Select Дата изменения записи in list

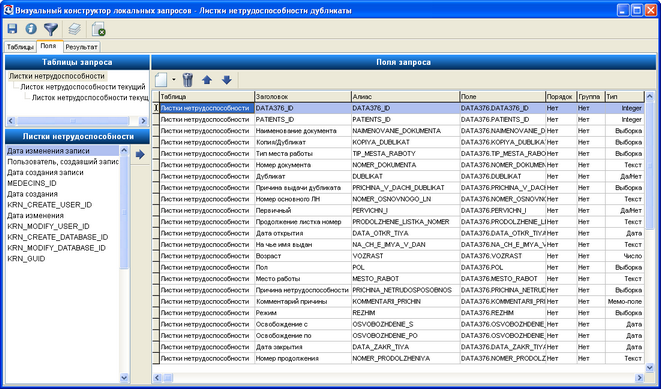63,150
